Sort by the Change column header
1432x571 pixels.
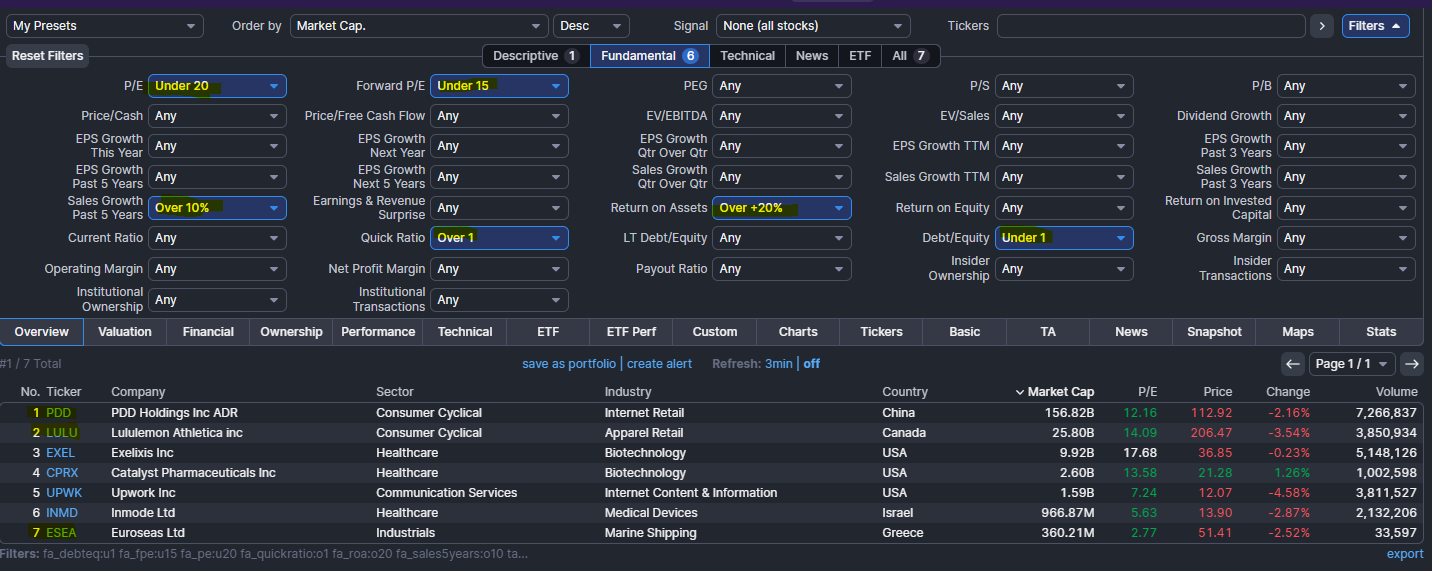(x=1288, y=392)
